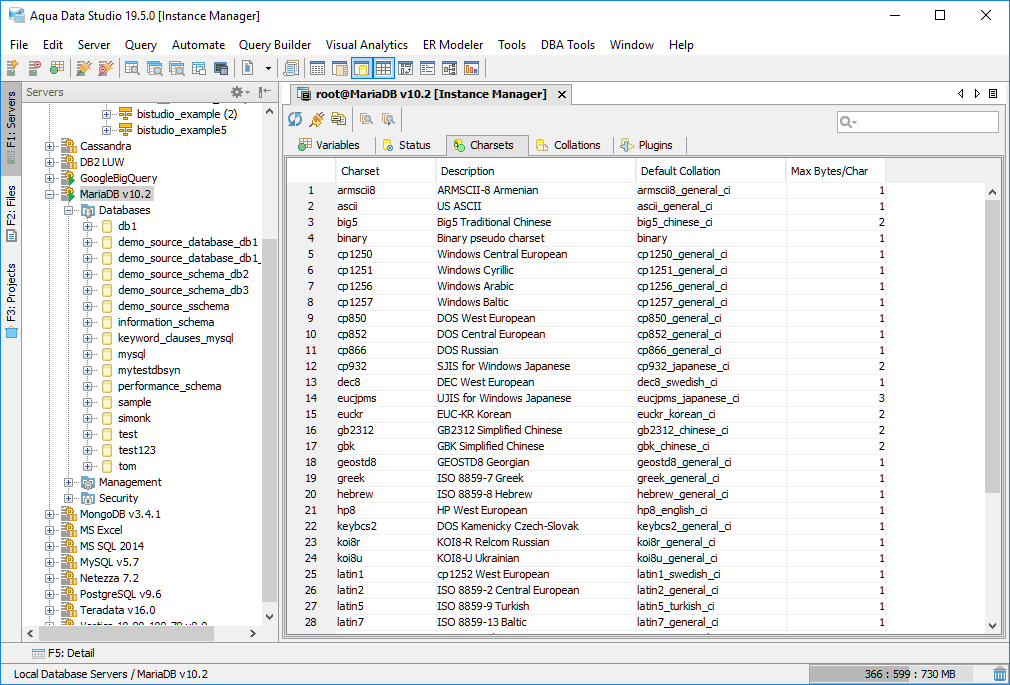
Task: Click the bar chart icon in main toolbar
Action: click(471, 68)
